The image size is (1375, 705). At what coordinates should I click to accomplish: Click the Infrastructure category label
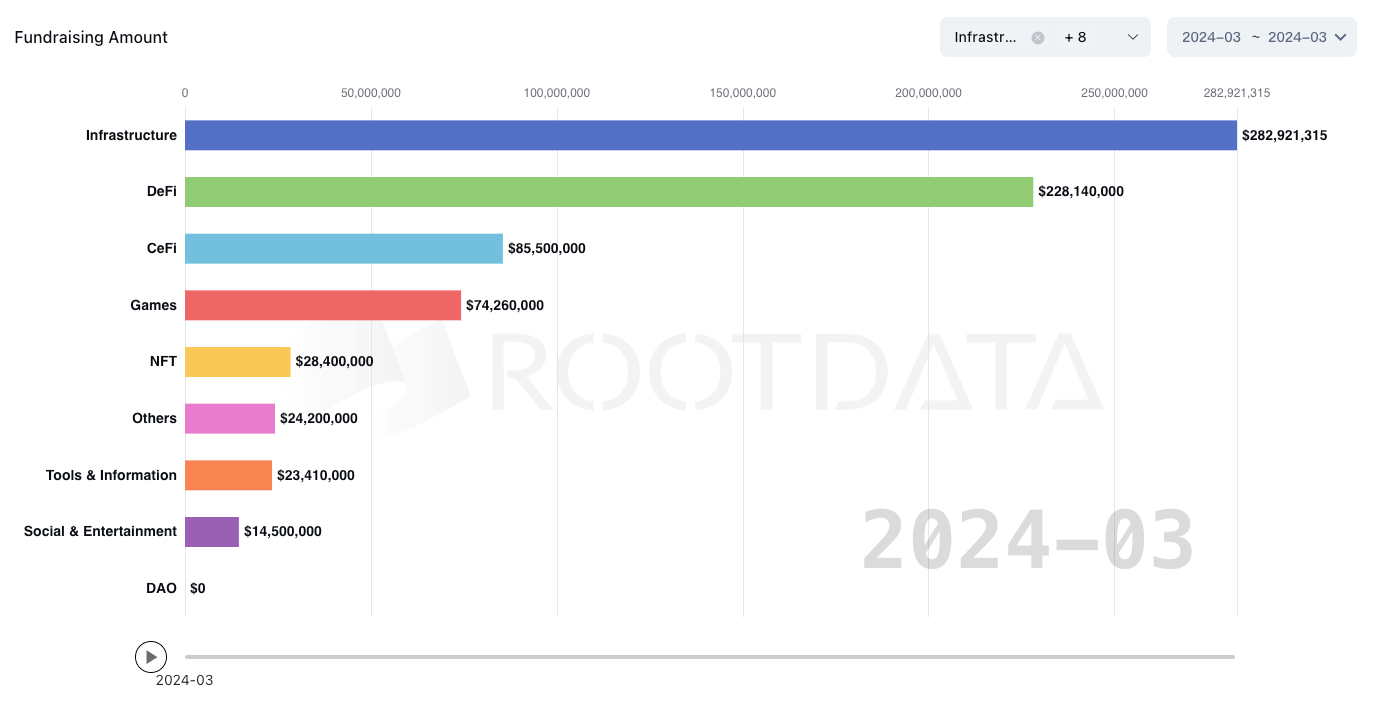(131, 135)
